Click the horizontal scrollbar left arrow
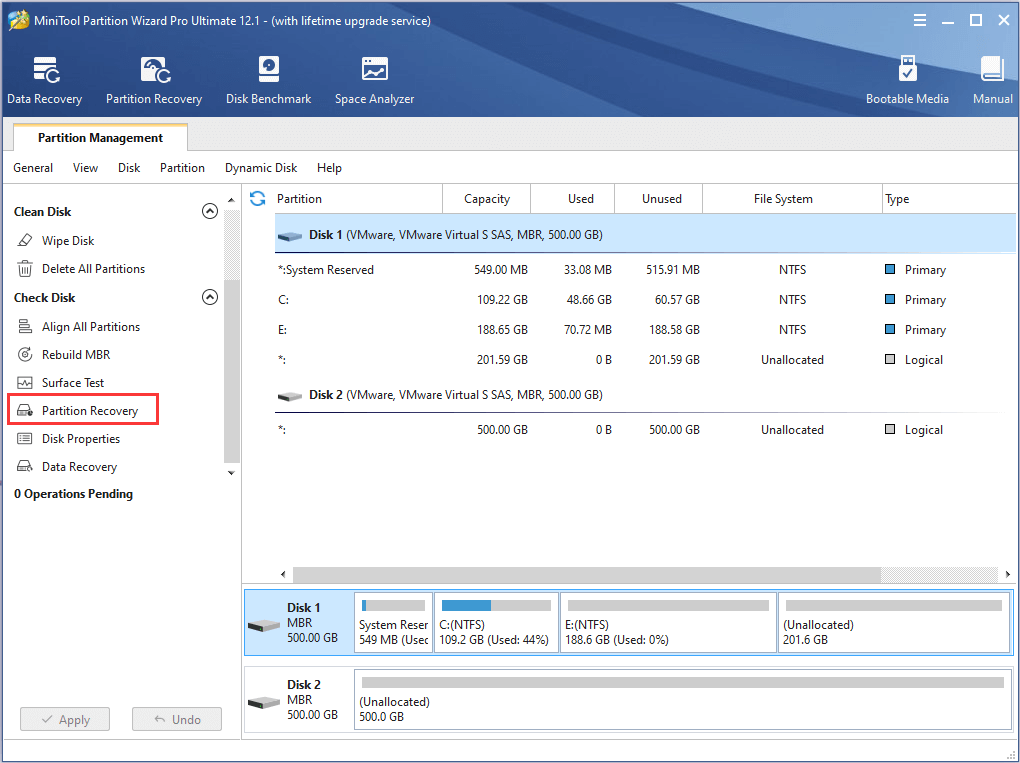The image size is (1020, 763). (x=283, y=574)
